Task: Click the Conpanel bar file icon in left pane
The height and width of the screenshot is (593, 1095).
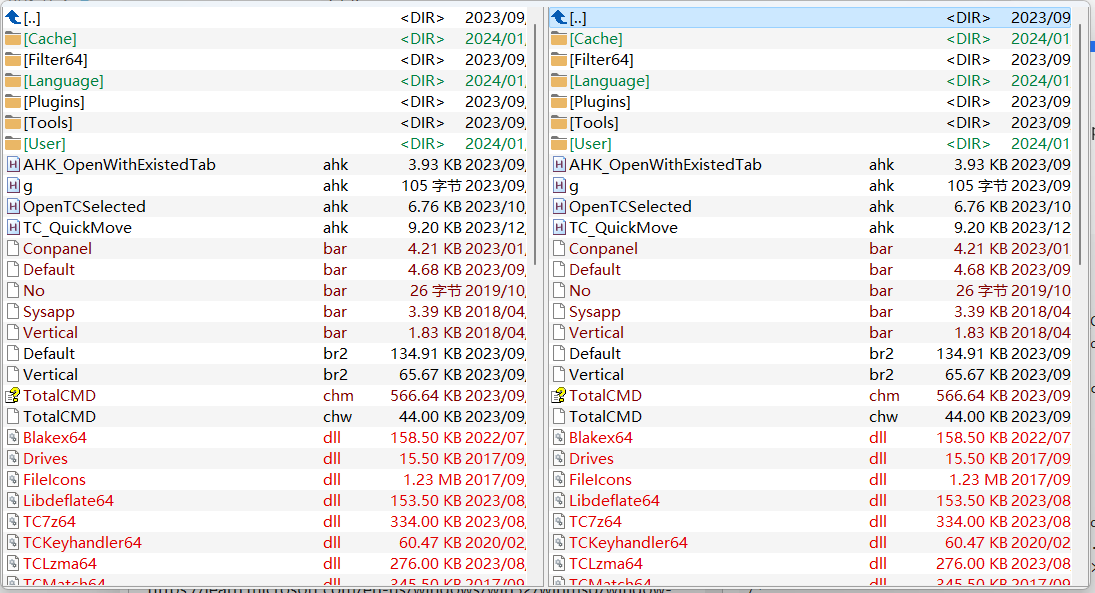Action: pos(13,248)
